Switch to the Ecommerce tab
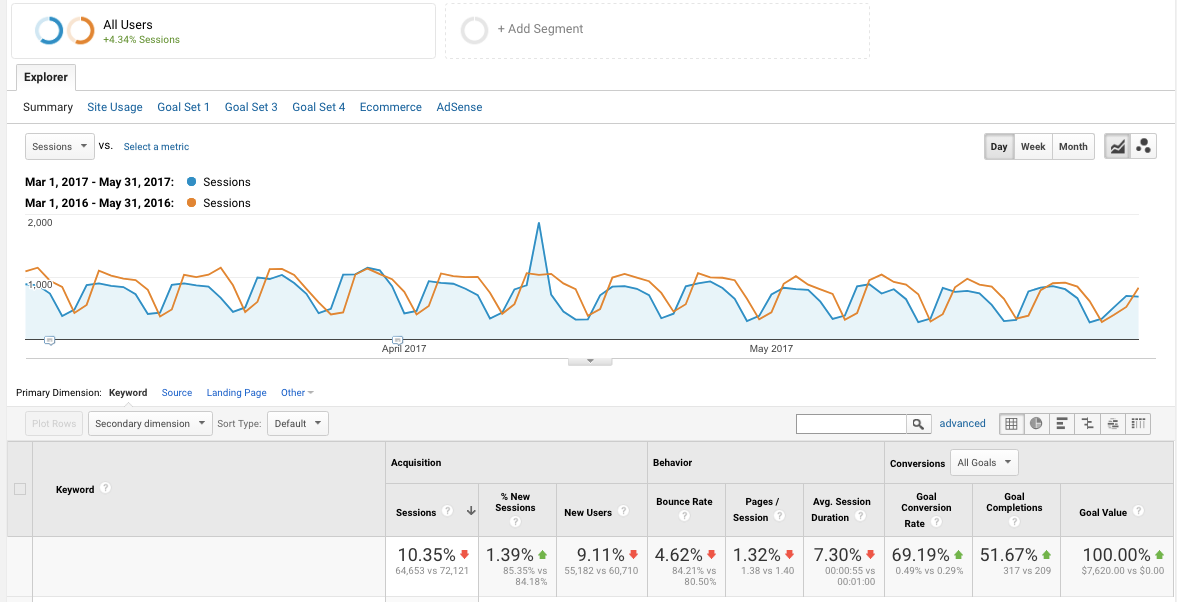Image resolution: width=1177 pixels, height=602 pixels. tap(390, 107)
